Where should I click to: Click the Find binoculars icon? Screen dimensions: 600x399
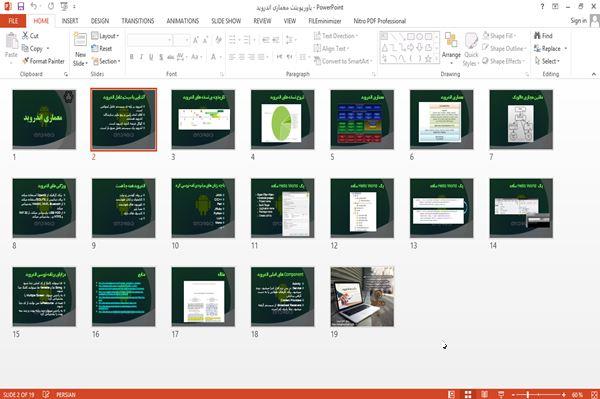[x=537, y=36]
